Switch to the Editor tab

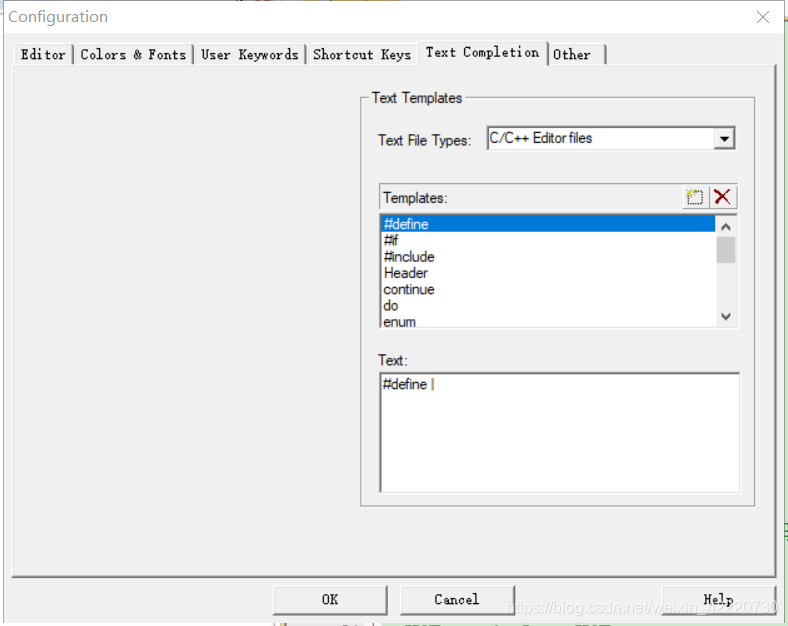[43, 54]
